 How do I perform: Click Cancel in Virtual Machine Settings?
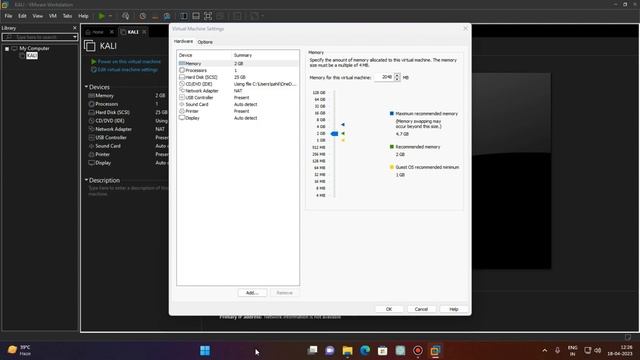pos(421,309)
